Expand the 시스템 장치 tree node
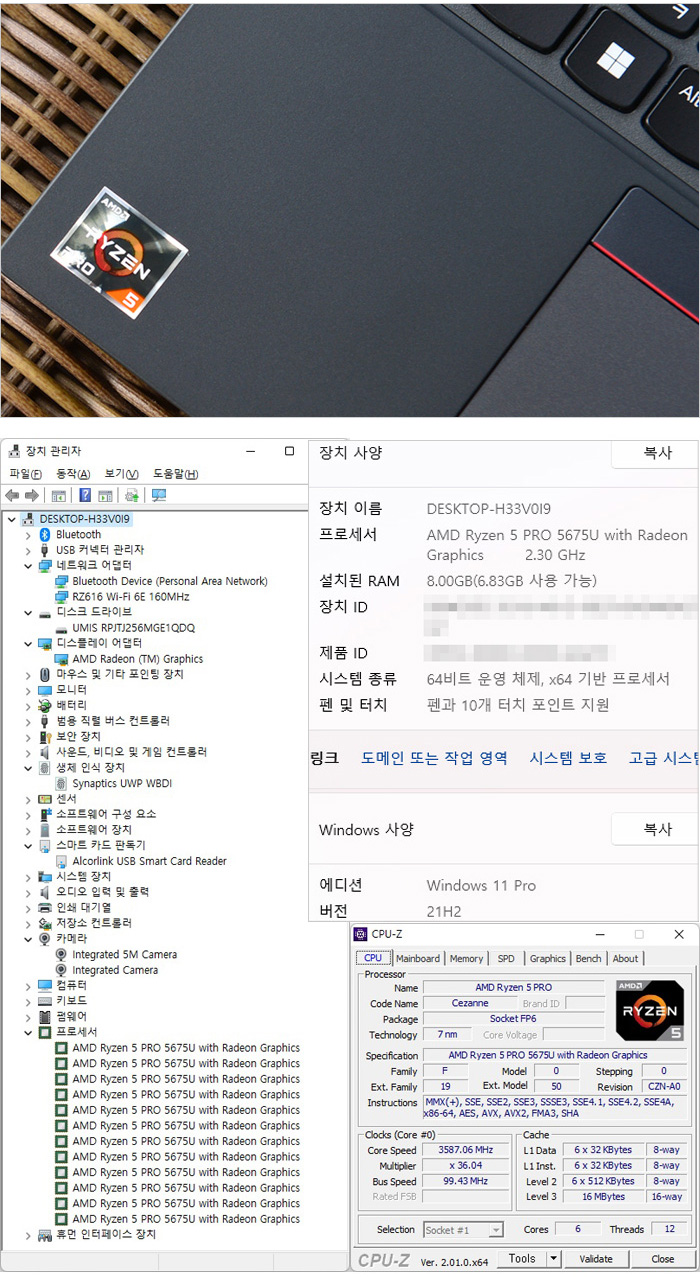The image size is (700, 1277). coord(28,876)
